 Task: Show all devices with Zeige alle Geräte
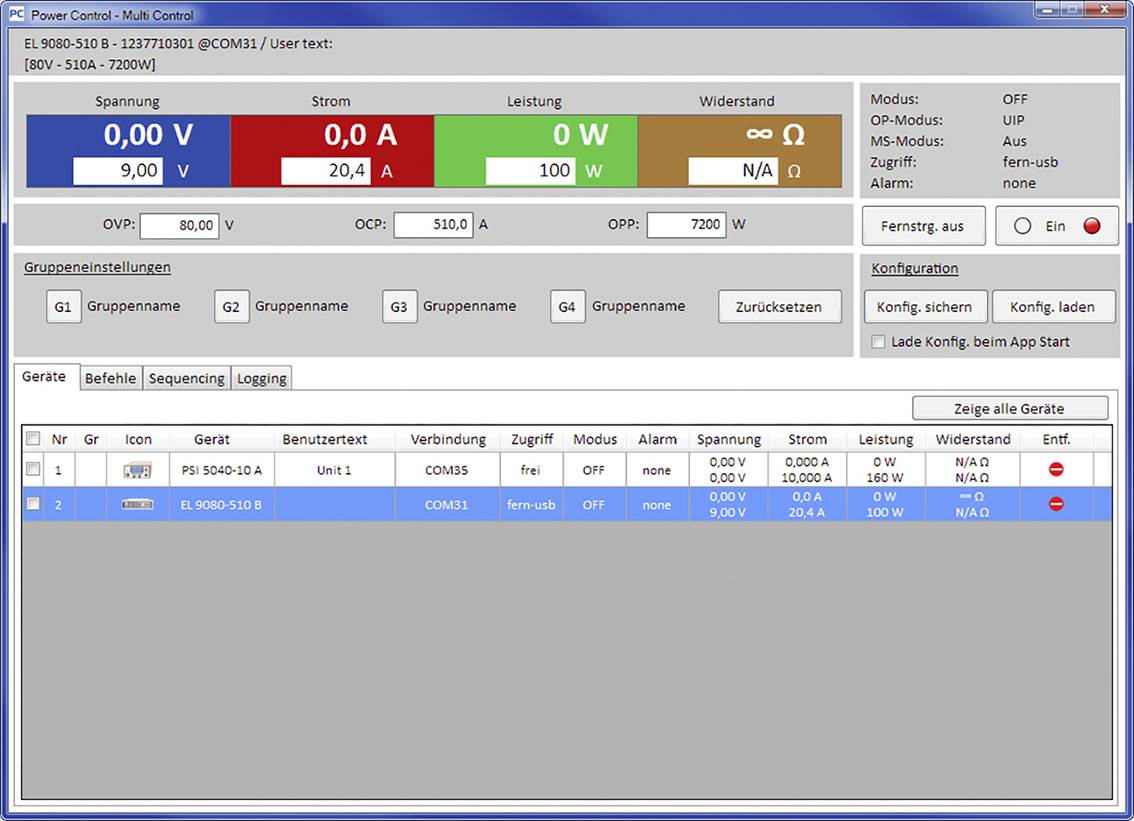pyautogui.click(x=1010, y=408)
